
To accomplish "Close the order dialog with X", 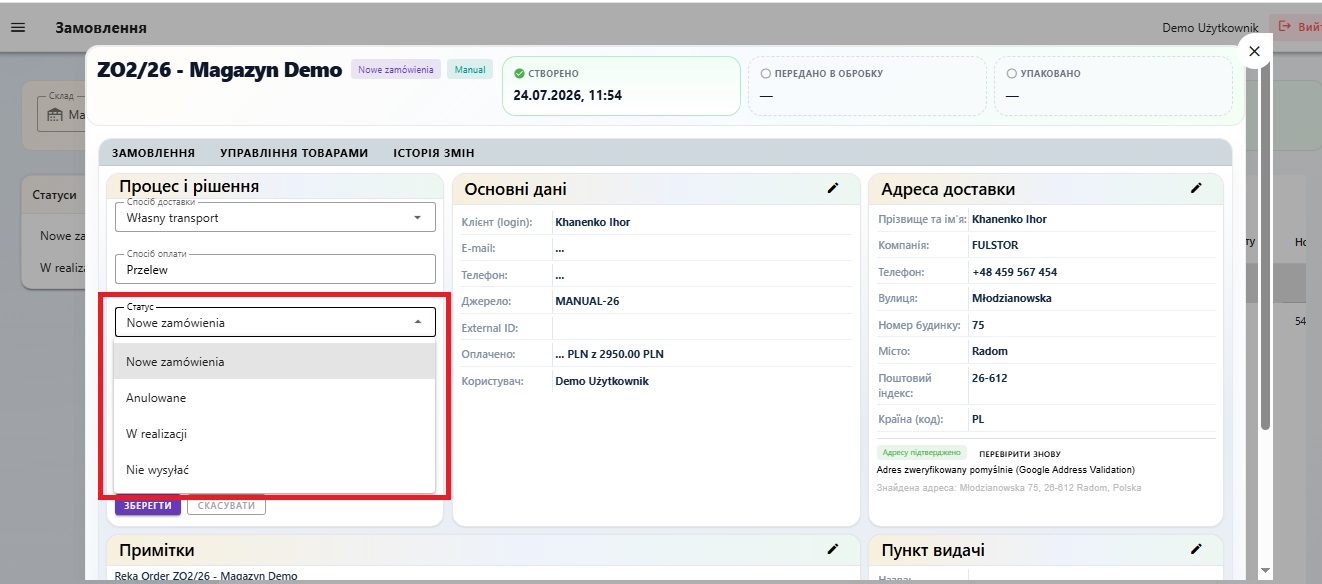I will [1254, 51].
